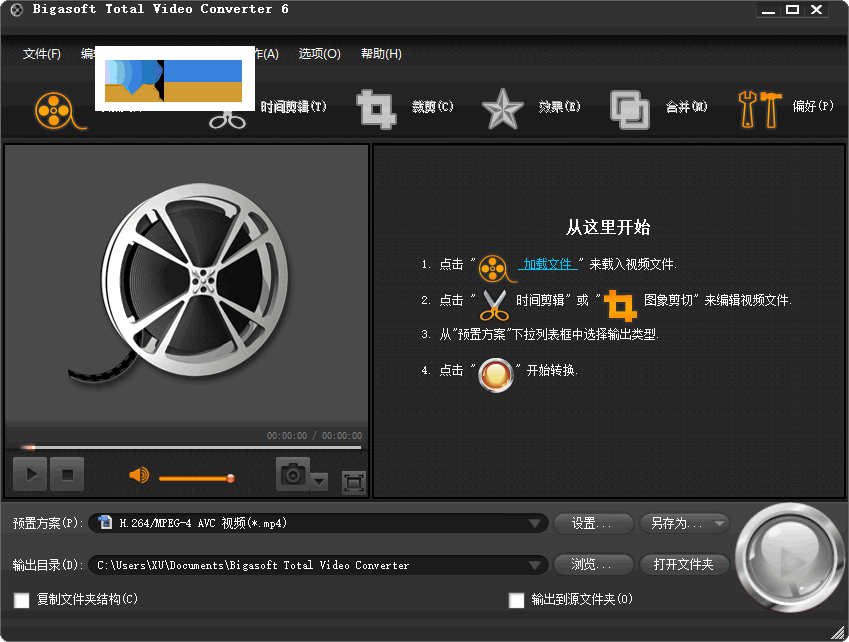The height and width of the screenshot is (642, 849).
Task: Click the film reel icon in step 1
Action: click(496, 268)
